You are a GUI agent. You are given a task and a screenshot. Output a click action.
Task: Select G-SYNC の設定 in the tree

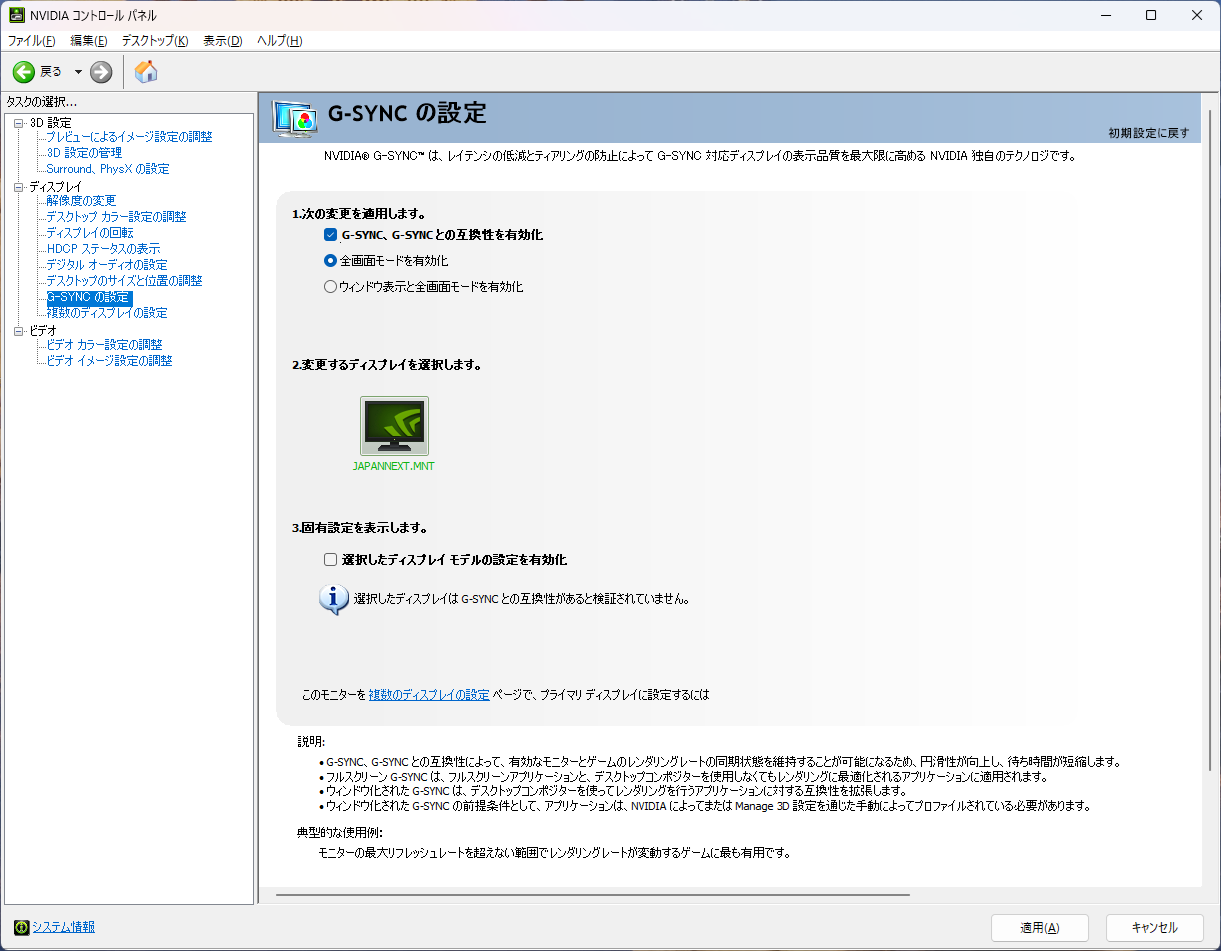pos(88,297)
